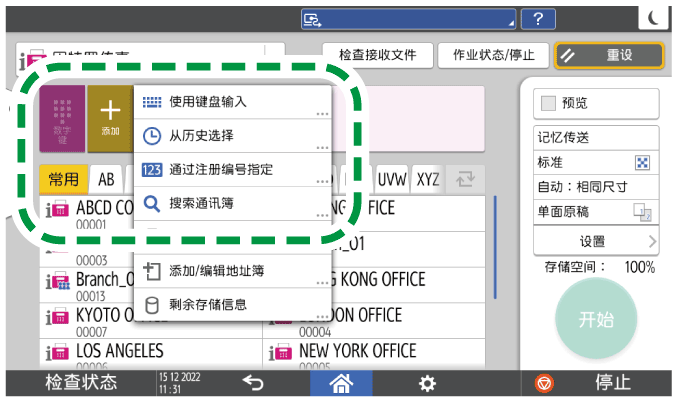
Task: Change the 标准 resolution setting
Action: pyautogui.click(x=595, y=162)
